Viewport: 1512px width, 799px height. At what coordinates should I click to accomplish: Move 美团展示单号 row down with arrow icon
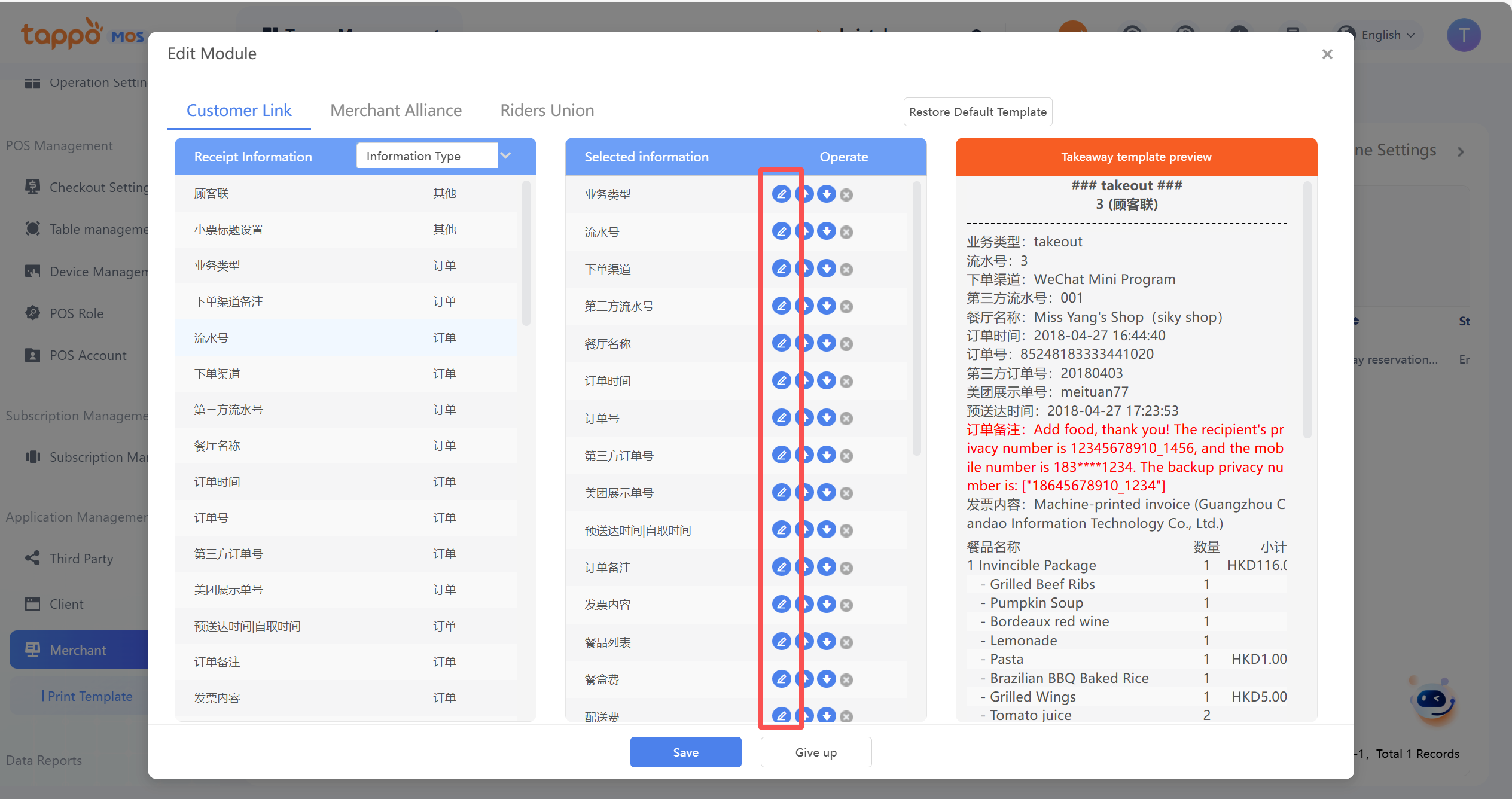(x=827, y=493)
